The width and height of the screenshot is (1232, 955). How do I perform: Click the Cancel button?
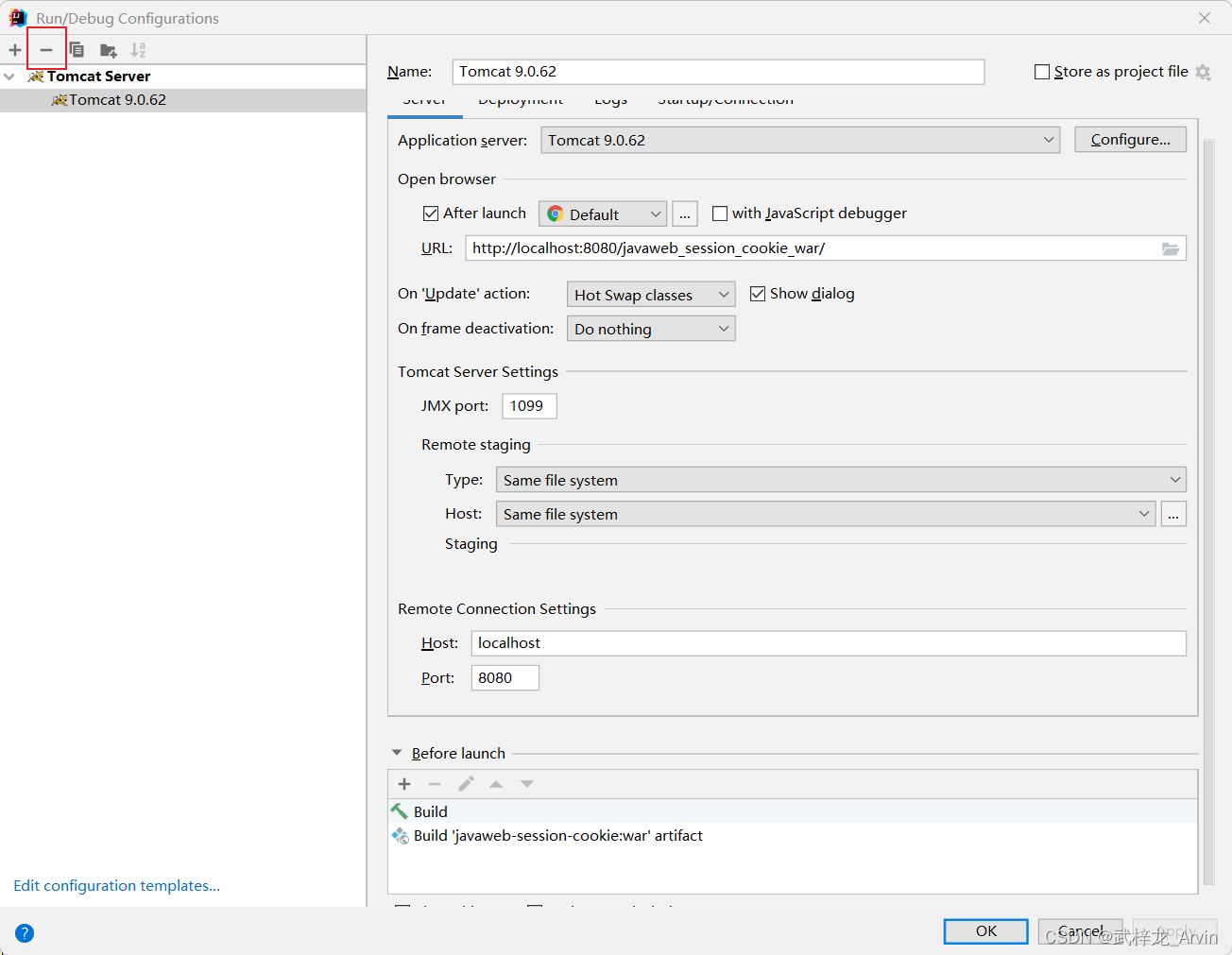pyautogui.click(x=1080, y=931)
